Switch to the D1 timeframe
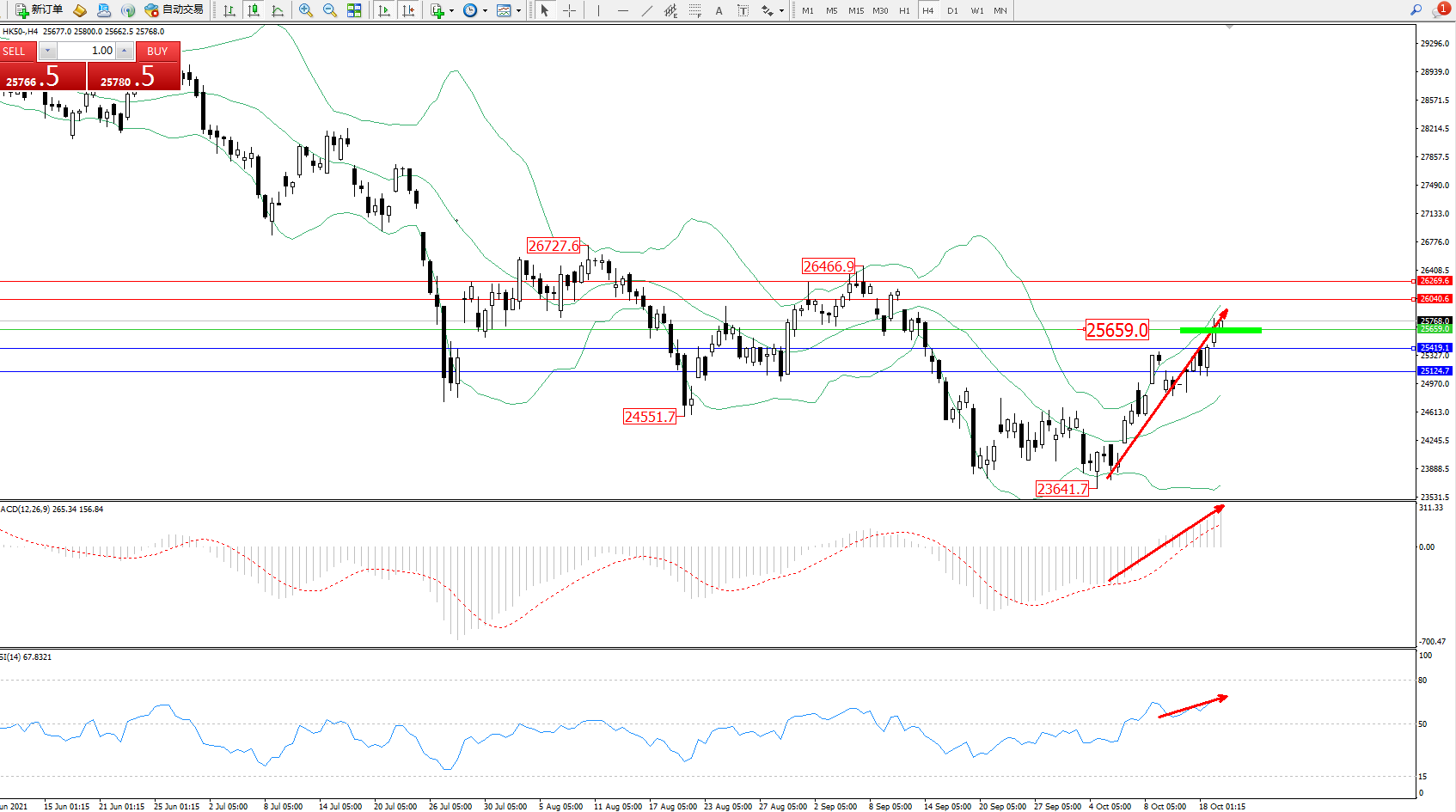This screenshot has width=1456, height=812. point(952,10)
